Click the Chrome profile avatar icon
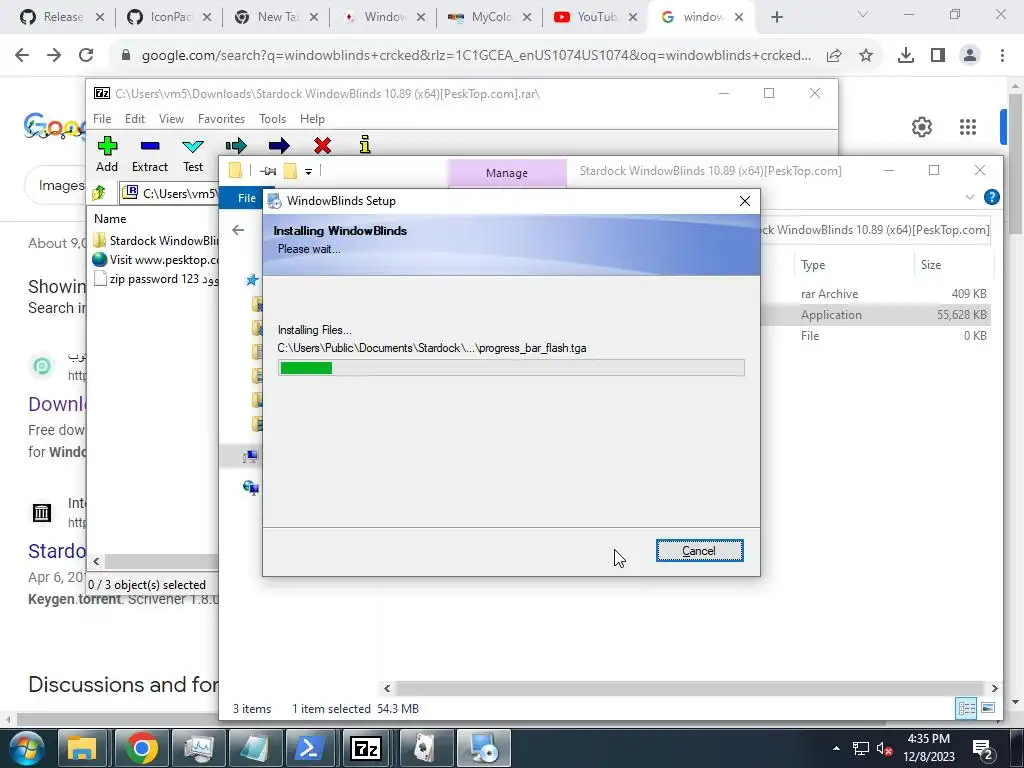Screen dimensions: 1024x768 970,56
